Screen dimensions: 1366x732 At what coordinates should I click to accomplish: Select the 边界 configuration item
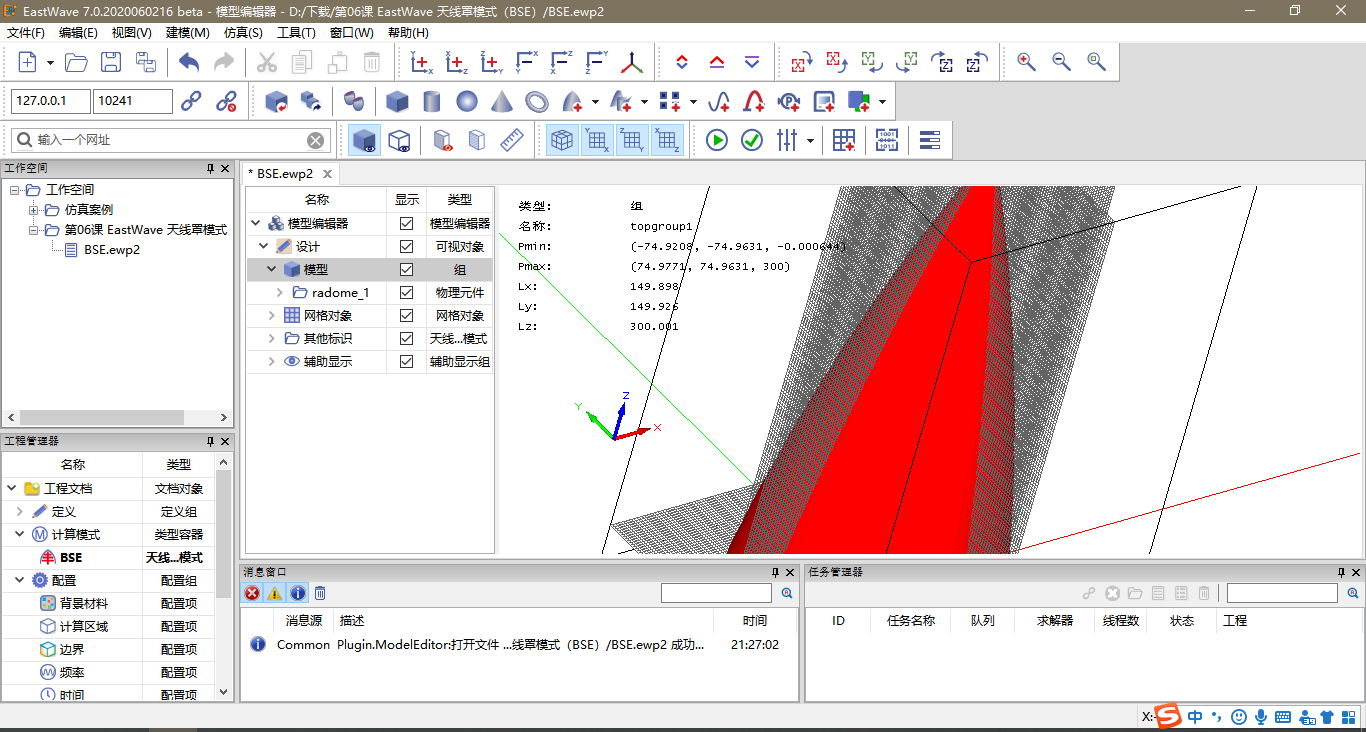click(x=72, y=650)
